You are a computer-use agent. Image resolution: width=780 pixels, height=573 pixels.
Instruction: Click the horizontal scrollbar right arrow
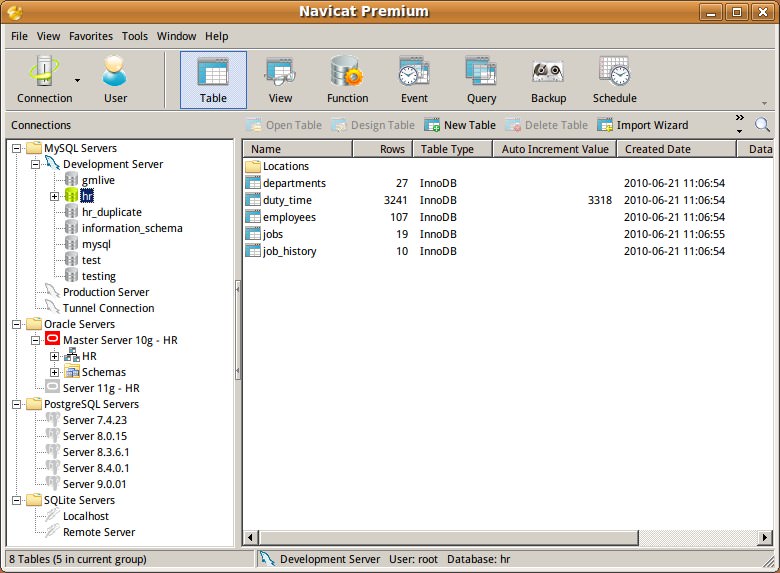tap(765, 537)
